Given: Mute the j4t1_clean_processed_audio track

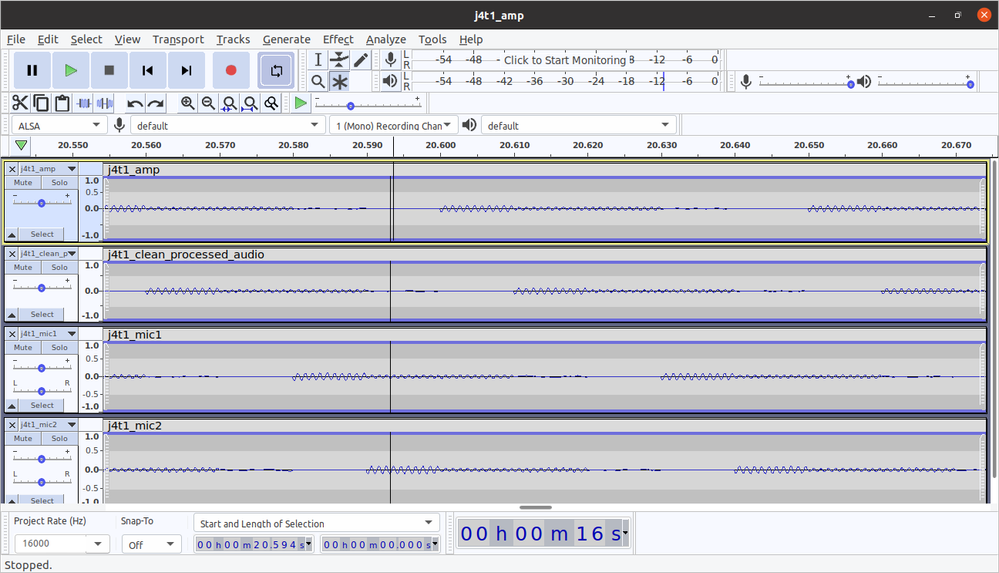Looking at the screenshot, I should coord(23,267).
